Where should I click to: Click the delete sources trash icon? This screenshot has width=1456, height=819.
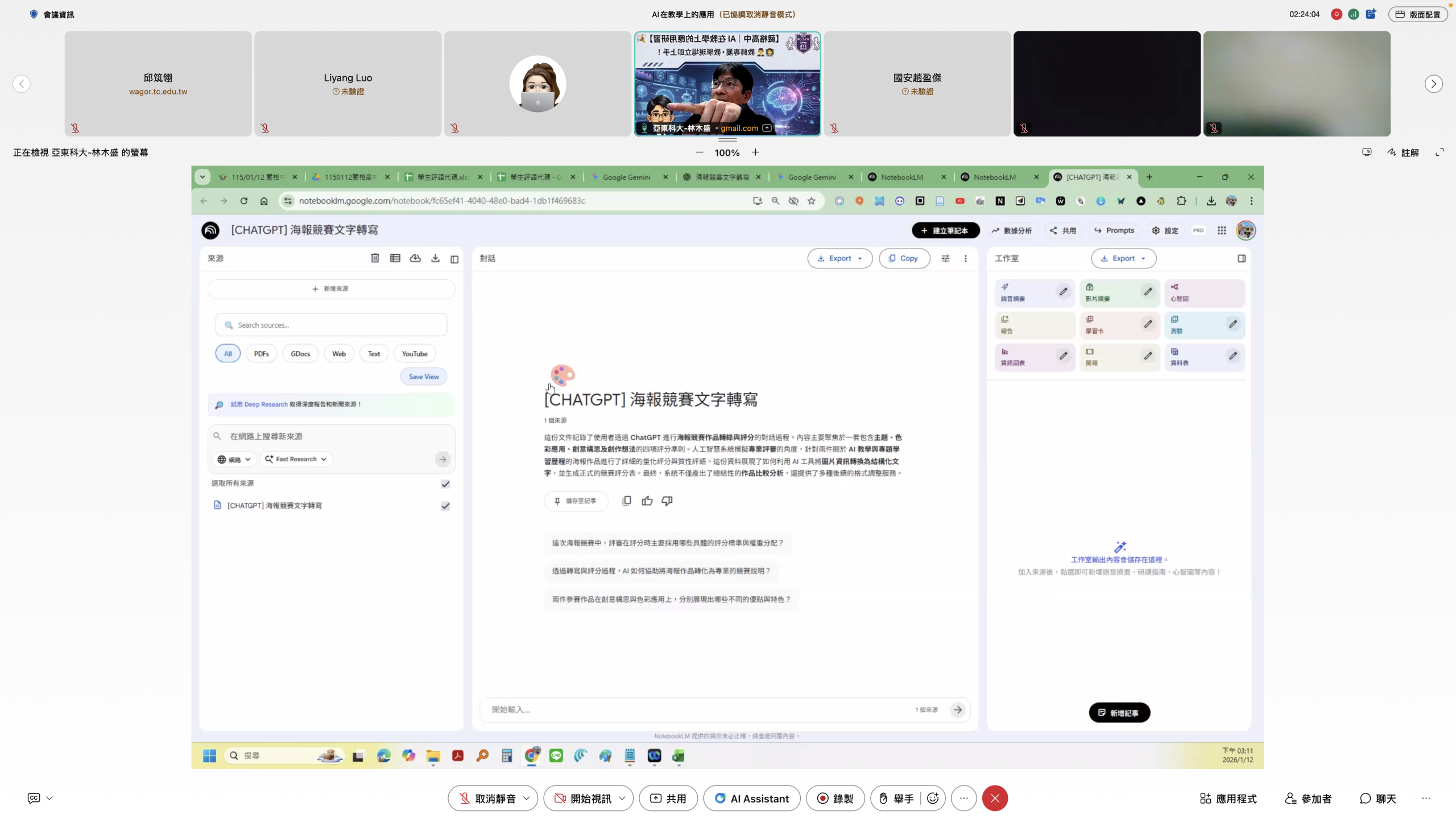(x=375, y=258)
